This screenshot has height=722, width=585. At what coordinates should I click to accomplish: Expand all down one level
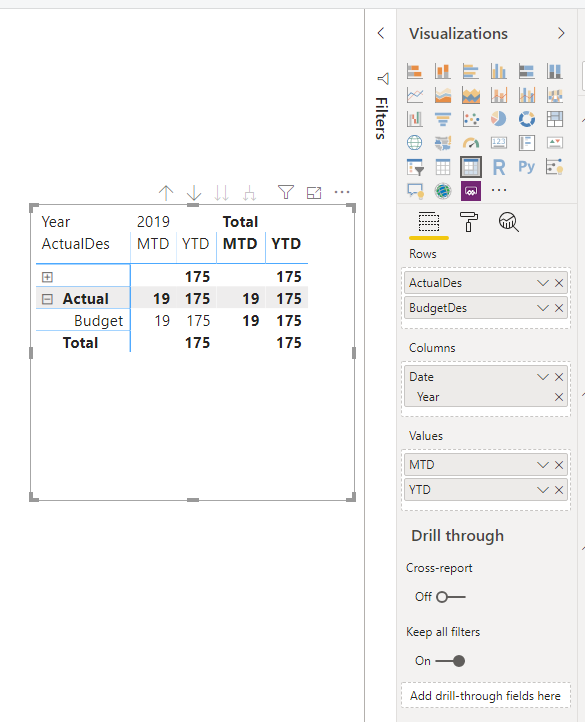(x=249, y=192)
